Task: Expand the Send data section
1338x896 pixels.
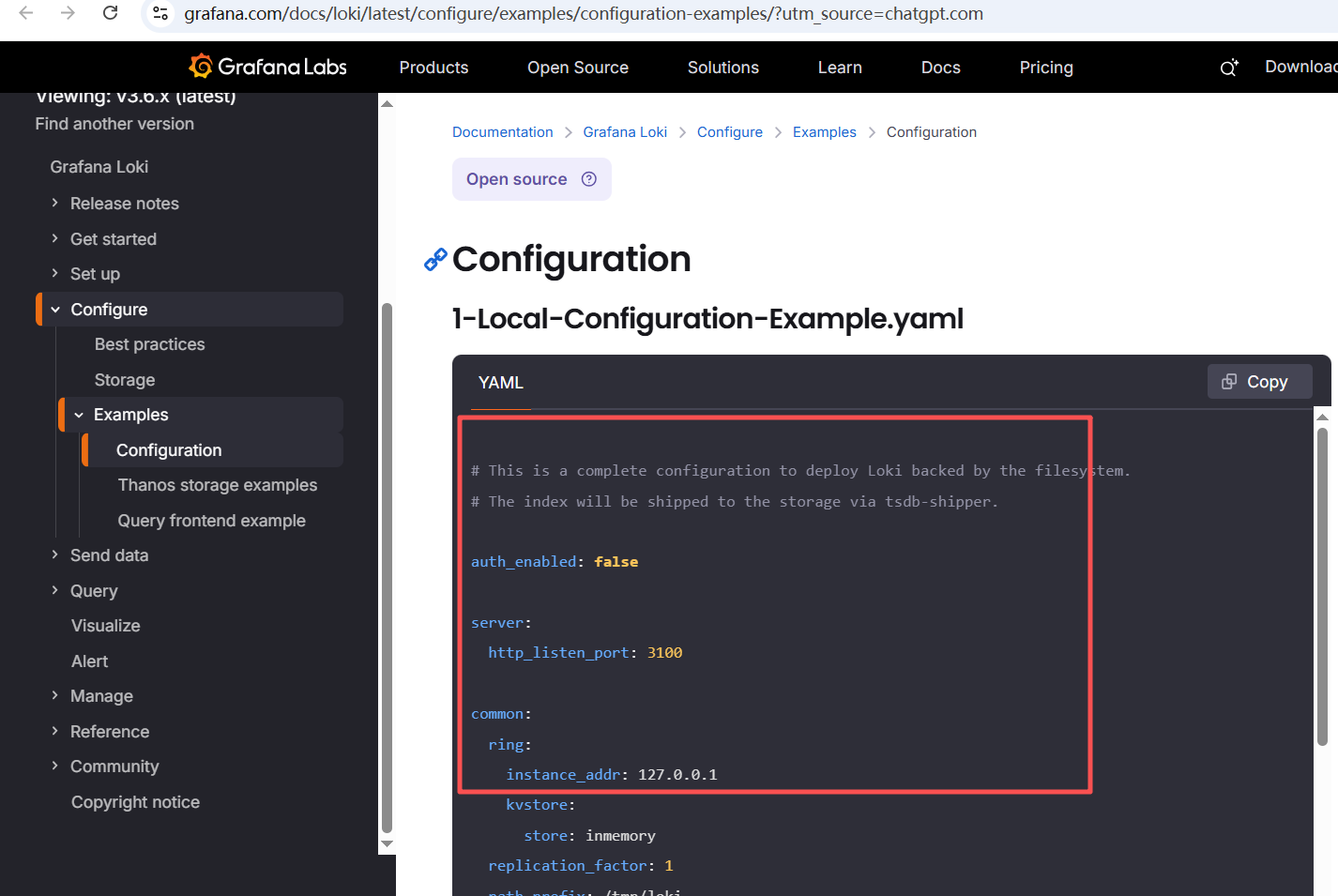Action: click(x=54, y=554)
